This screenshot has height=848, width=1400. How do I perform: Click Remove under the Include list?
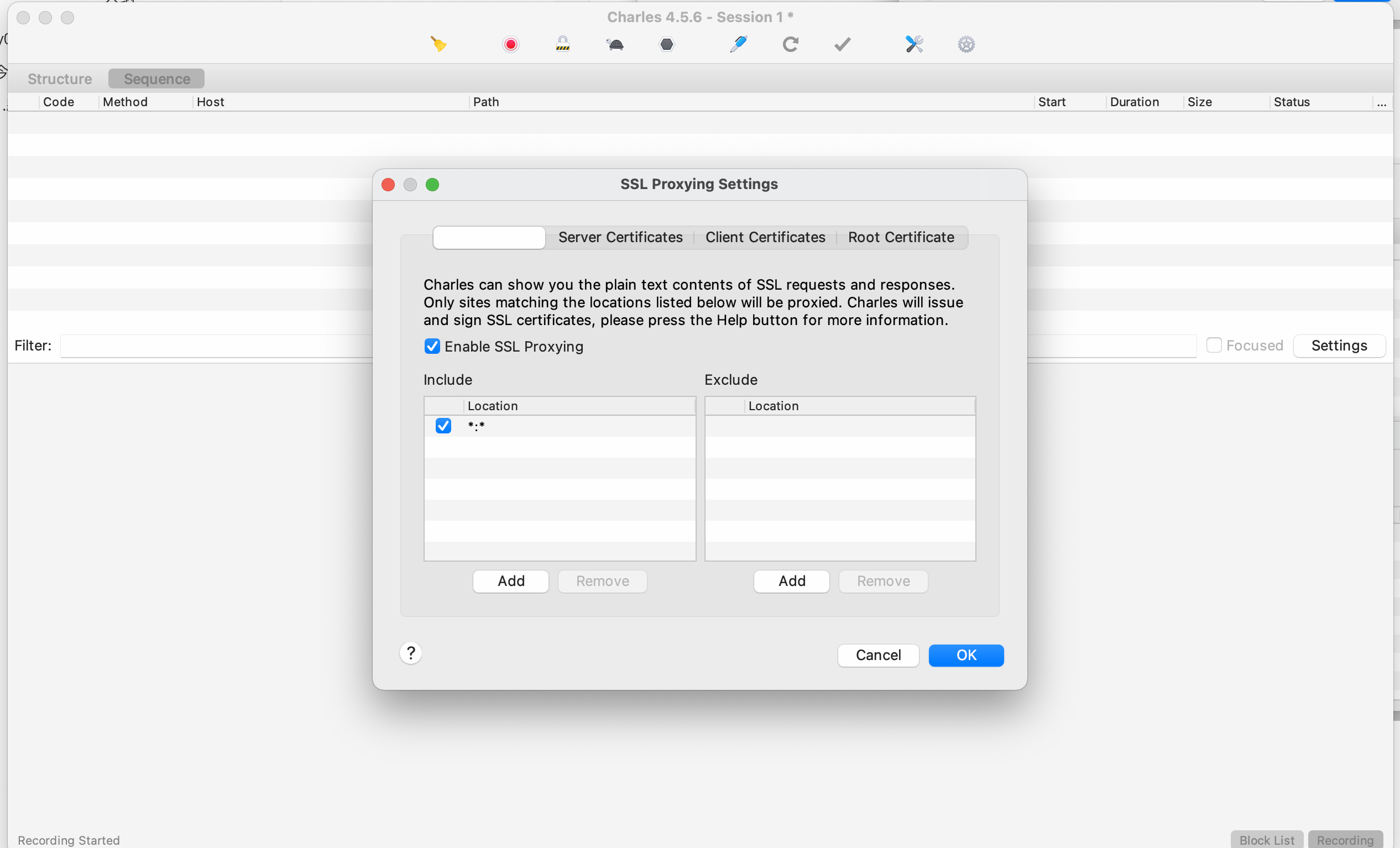tap(602, 581)
